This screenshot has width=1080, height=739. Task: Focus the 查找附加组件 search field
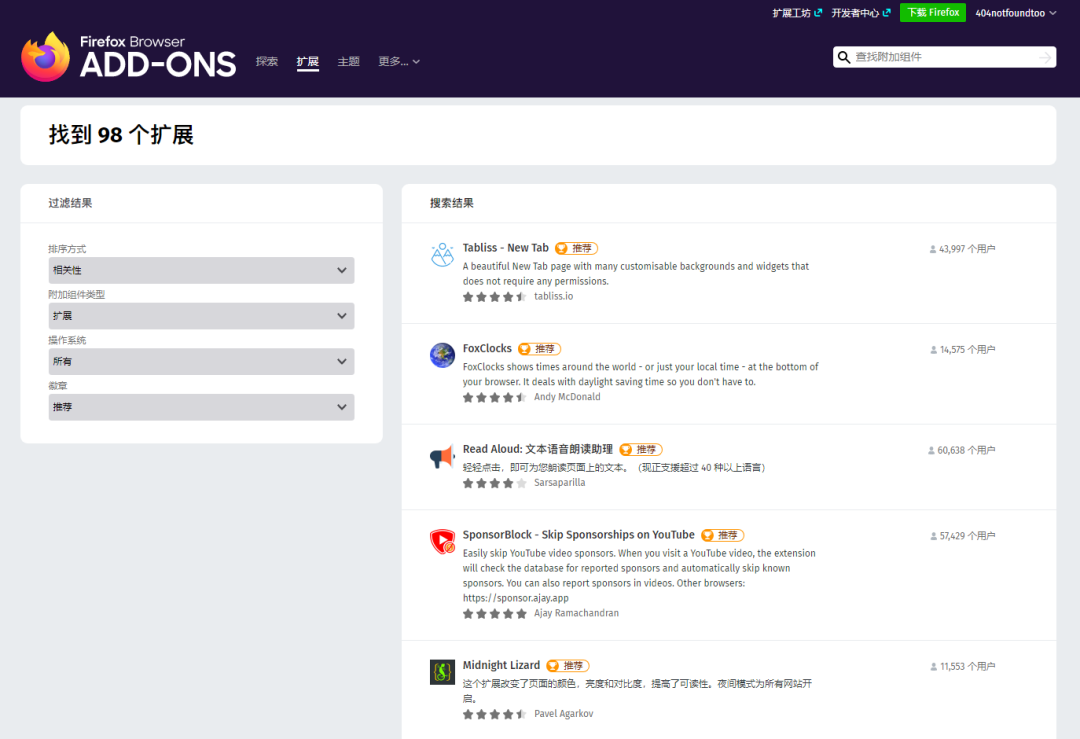pos(944,57)
